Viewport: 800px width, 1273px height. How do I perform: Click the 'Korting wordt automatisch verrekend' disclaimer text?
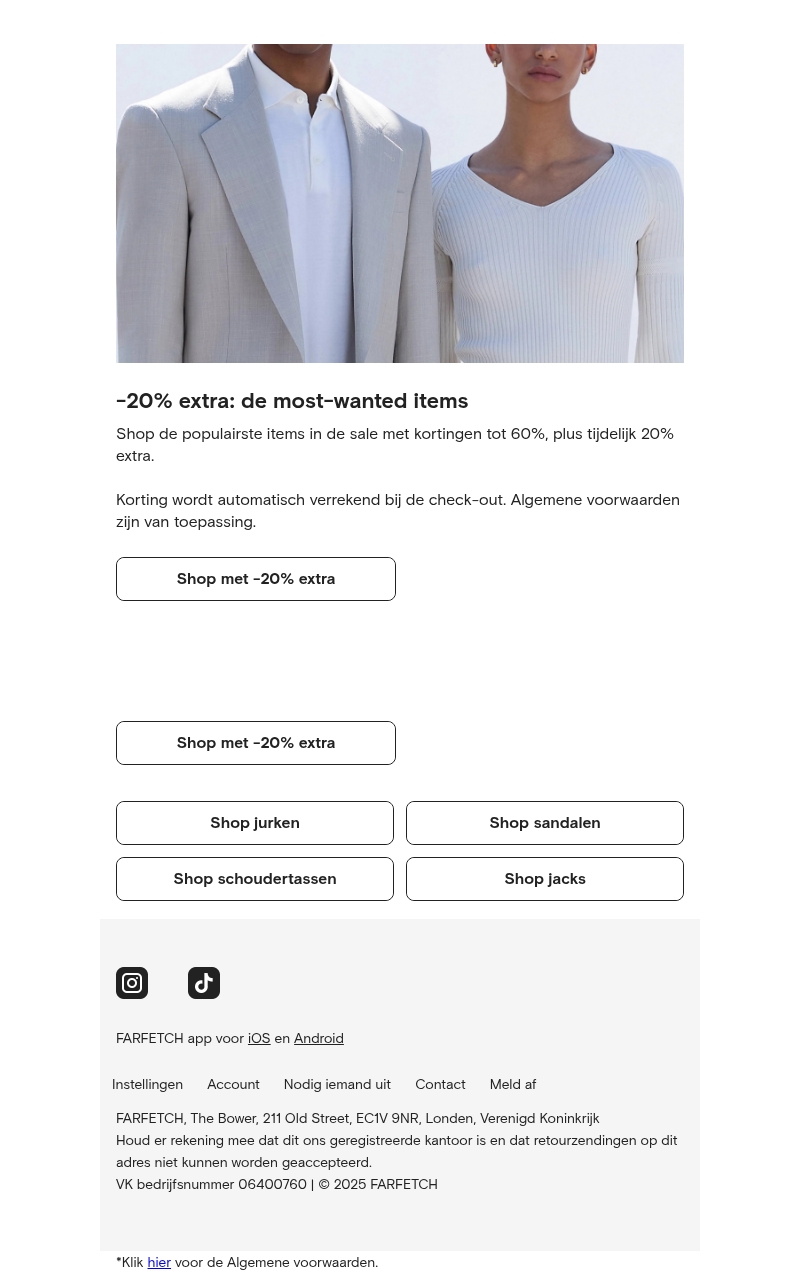pyautogui.click(x=398, y=510)
